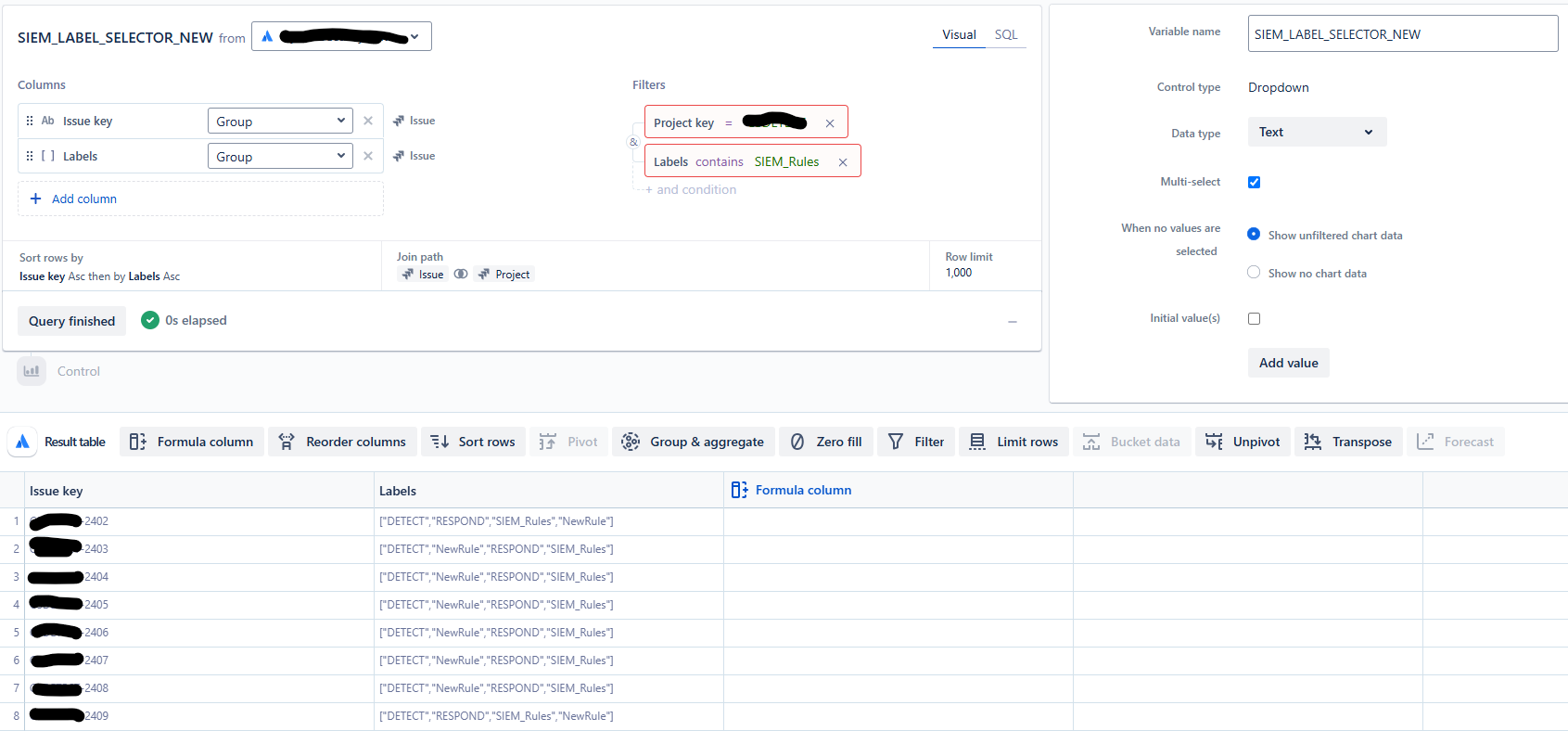
Task: Apply the Zero fill step
Action: point(826,442)
